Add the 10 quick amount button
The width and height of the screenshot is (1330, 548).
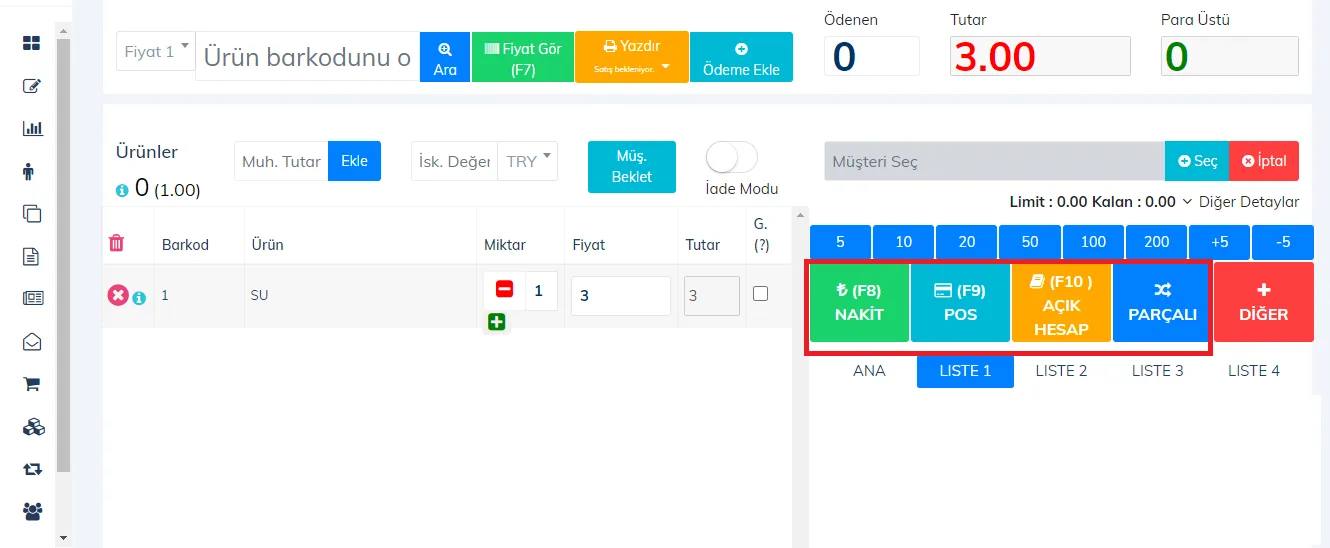coord(904,242)
